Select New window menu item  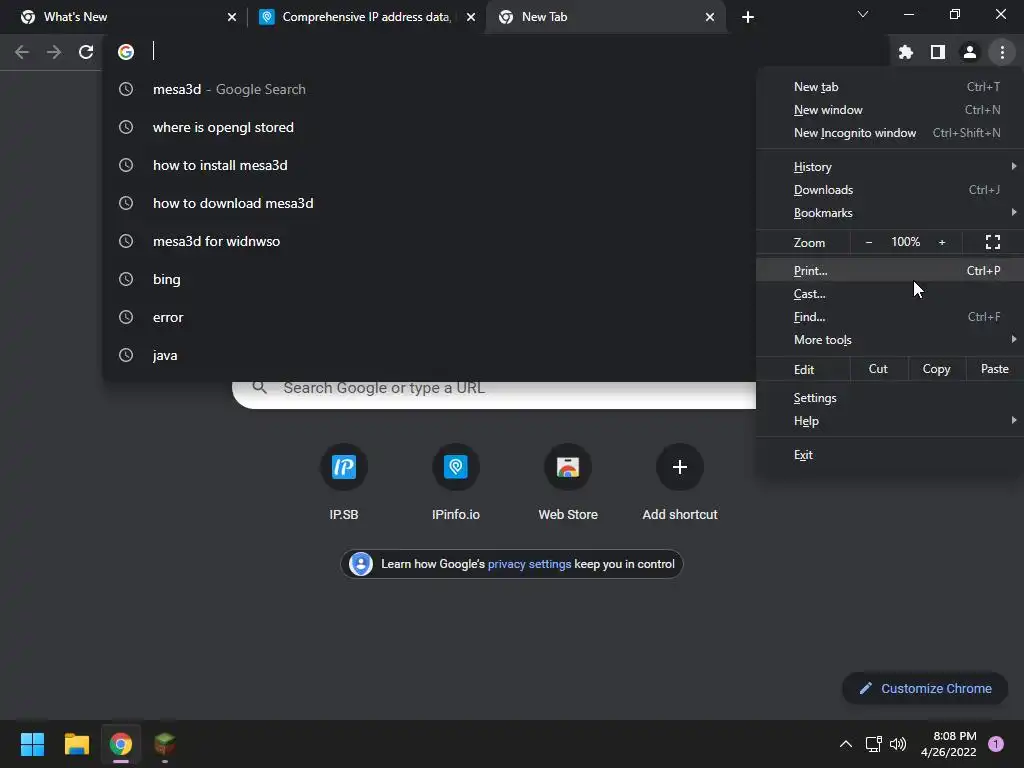pyautogui.click(x=889, y=110)
